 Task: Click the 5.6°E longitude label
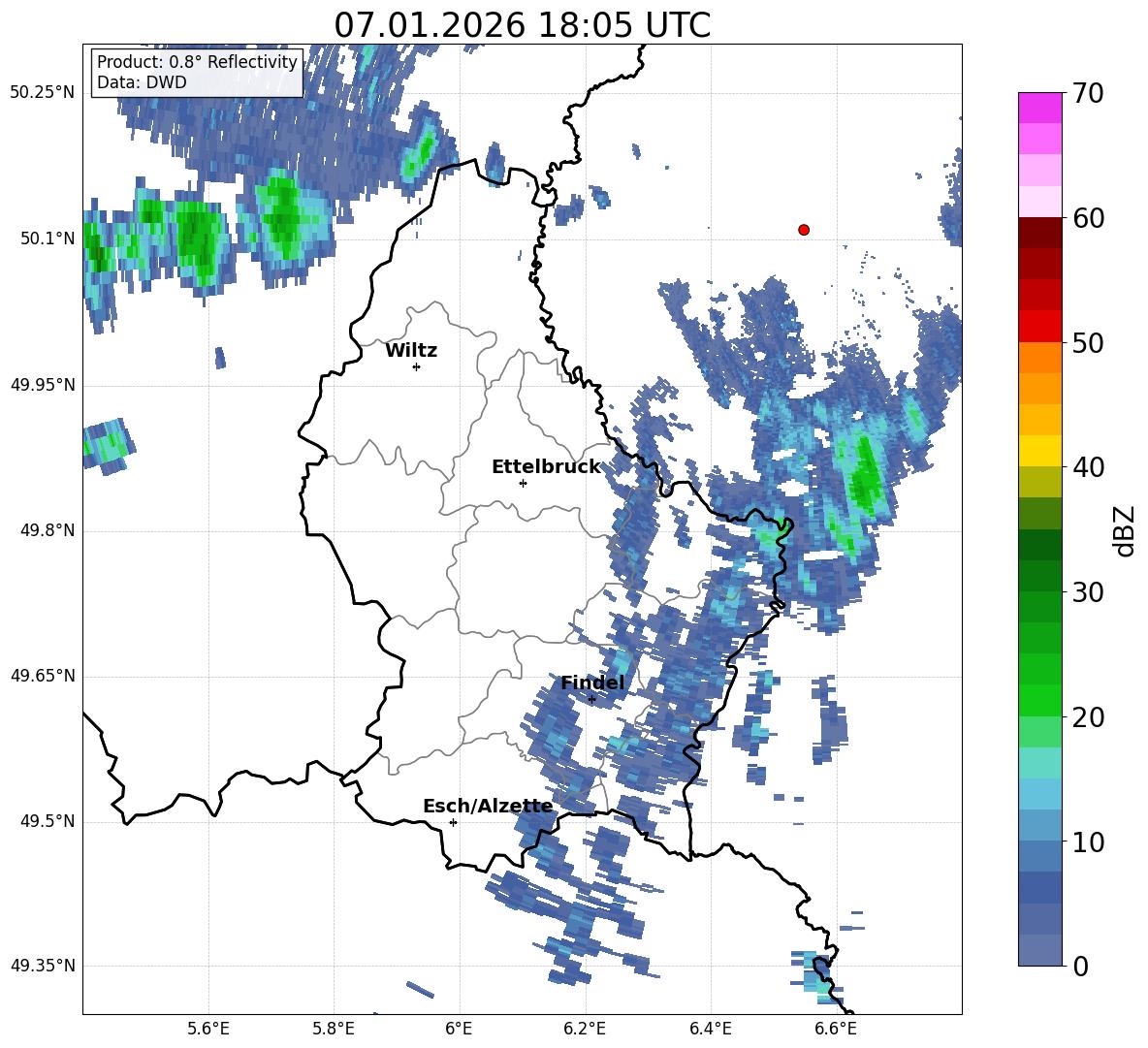[208, 1029]
